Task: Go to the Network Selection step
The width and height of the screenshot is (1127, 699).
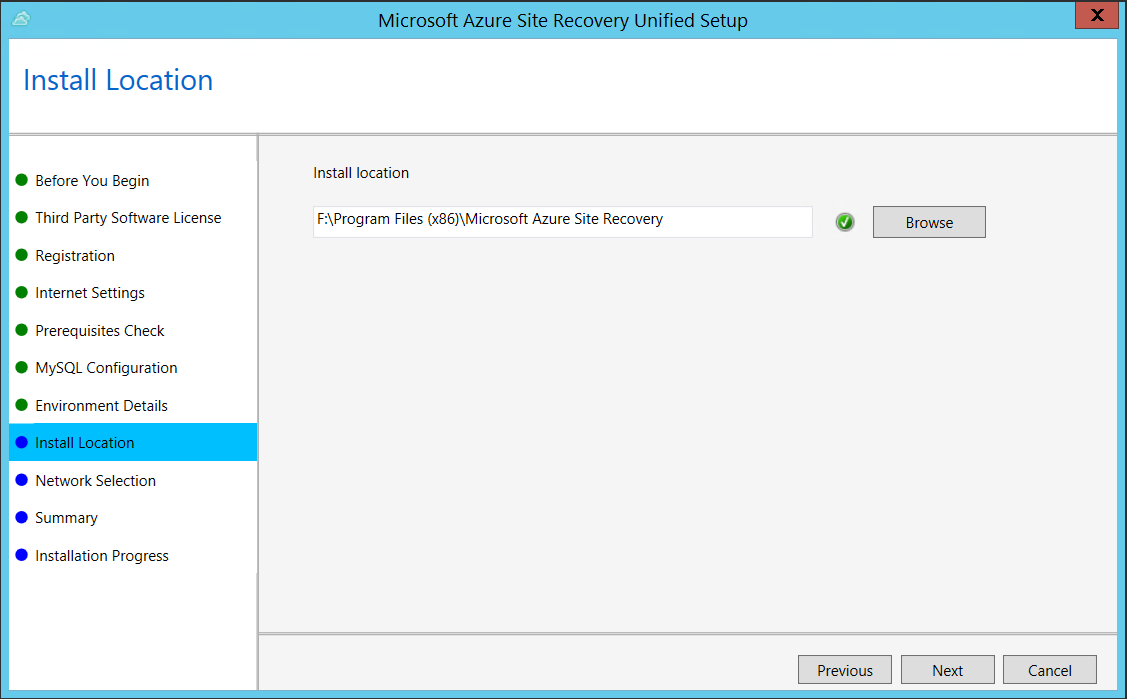Action: click(x=96, y=481)
